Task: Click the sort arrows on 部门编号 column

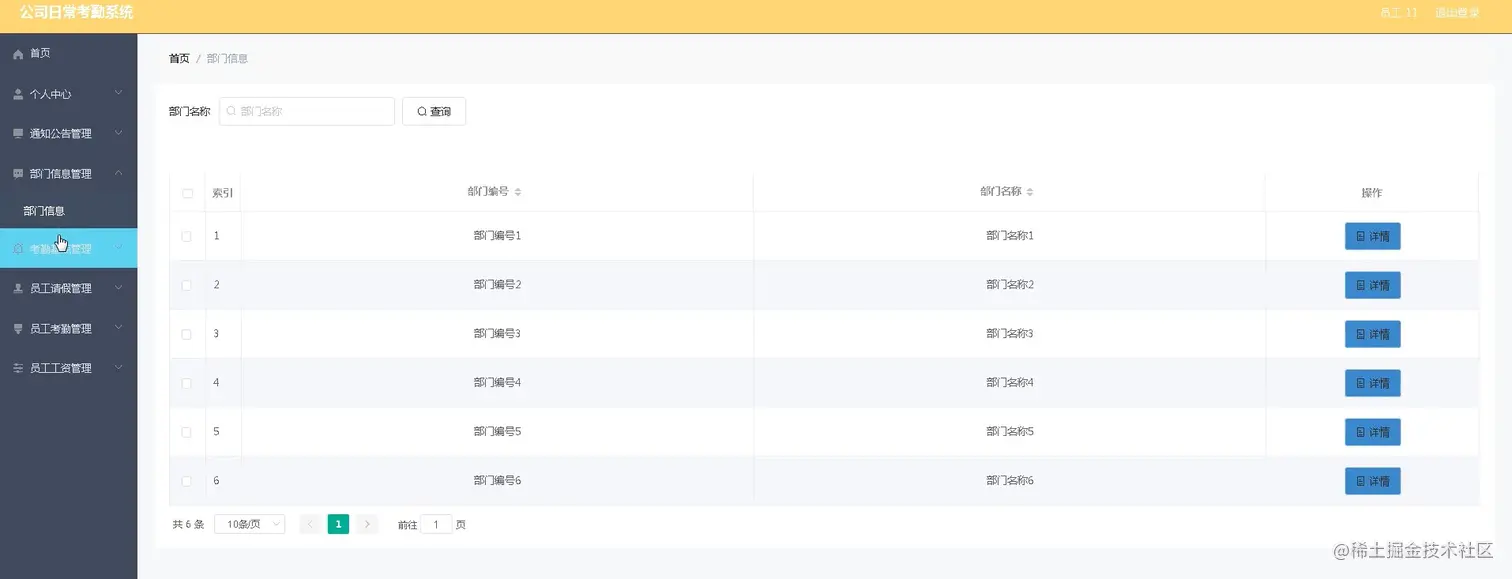Action: (518, 192)
